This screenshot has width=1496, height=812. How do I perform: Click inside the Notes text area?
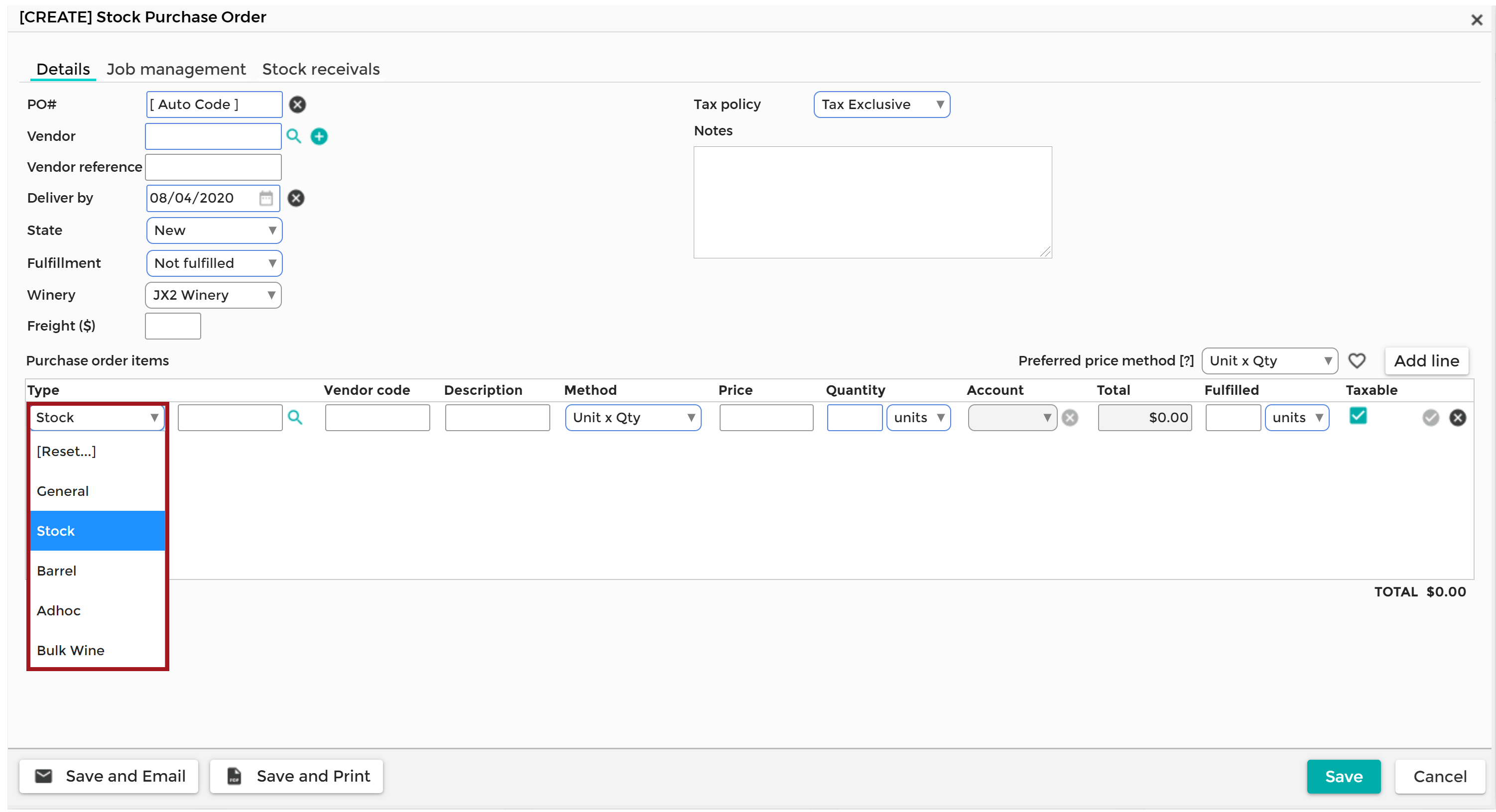click(873, 203)
